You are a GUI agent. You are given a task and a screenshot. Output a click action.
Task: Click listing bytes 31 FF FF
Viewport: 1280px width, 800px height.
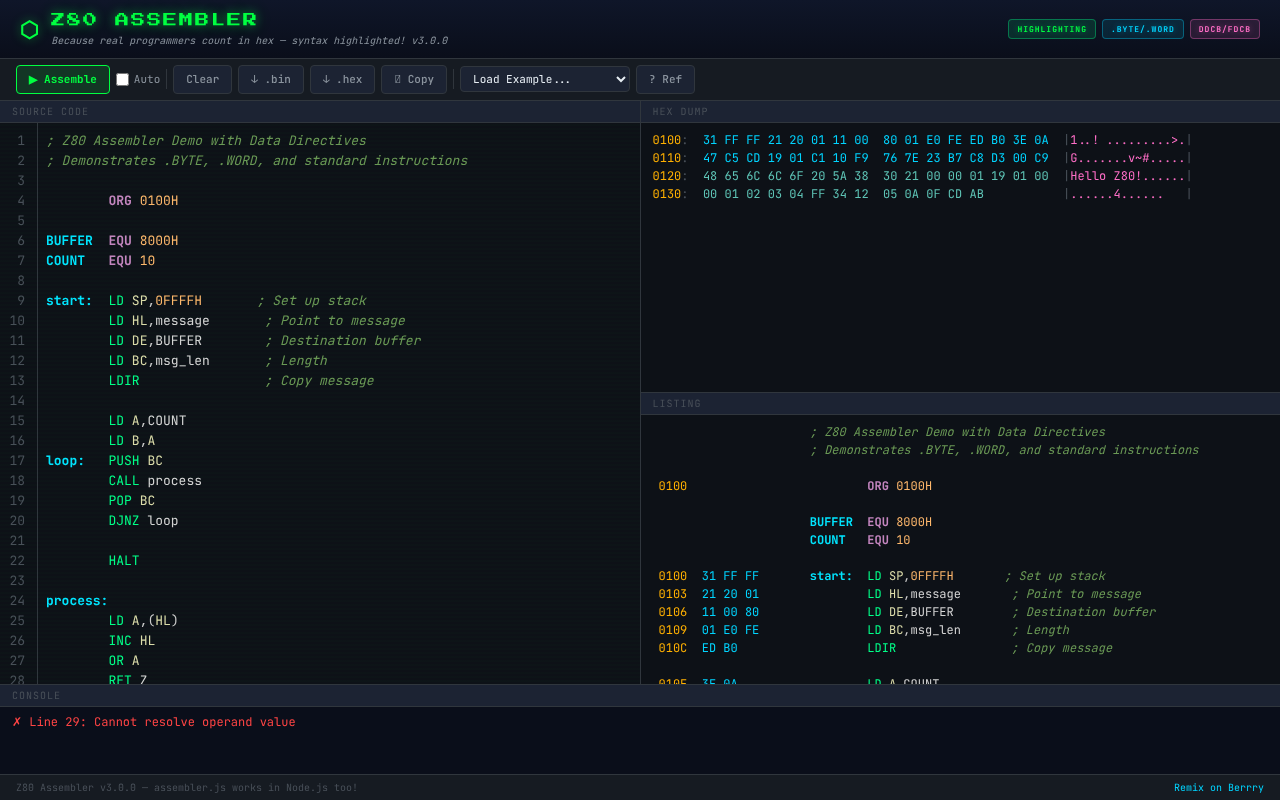(x=730, y=576)
